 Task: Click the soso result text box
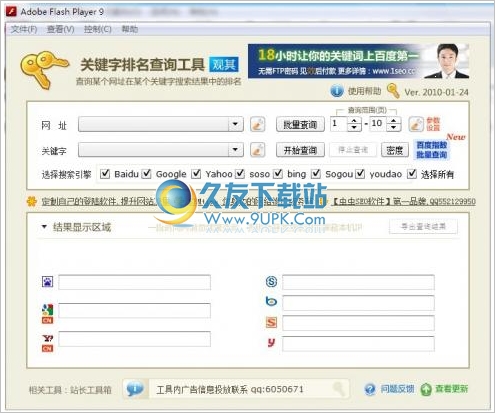(x=358, y=282)
